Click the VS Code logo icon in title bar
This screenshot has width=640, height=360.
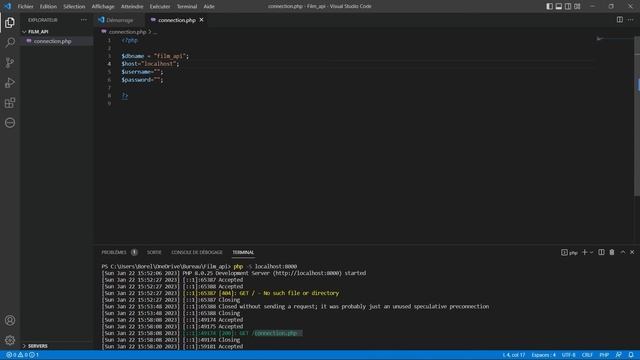click(8, 6)
